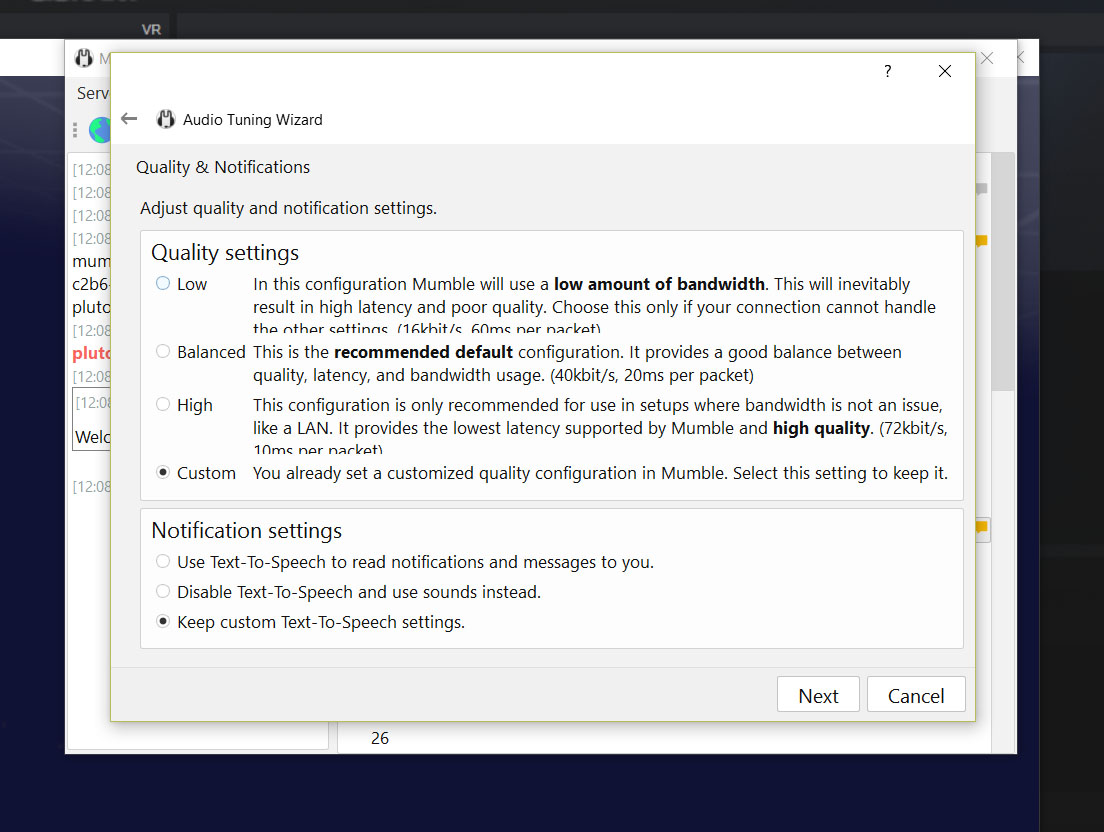Click the Mumble window vertical scrollbar
Viewport: 1104px width, 832px height.
click(x=1003, y=272)
